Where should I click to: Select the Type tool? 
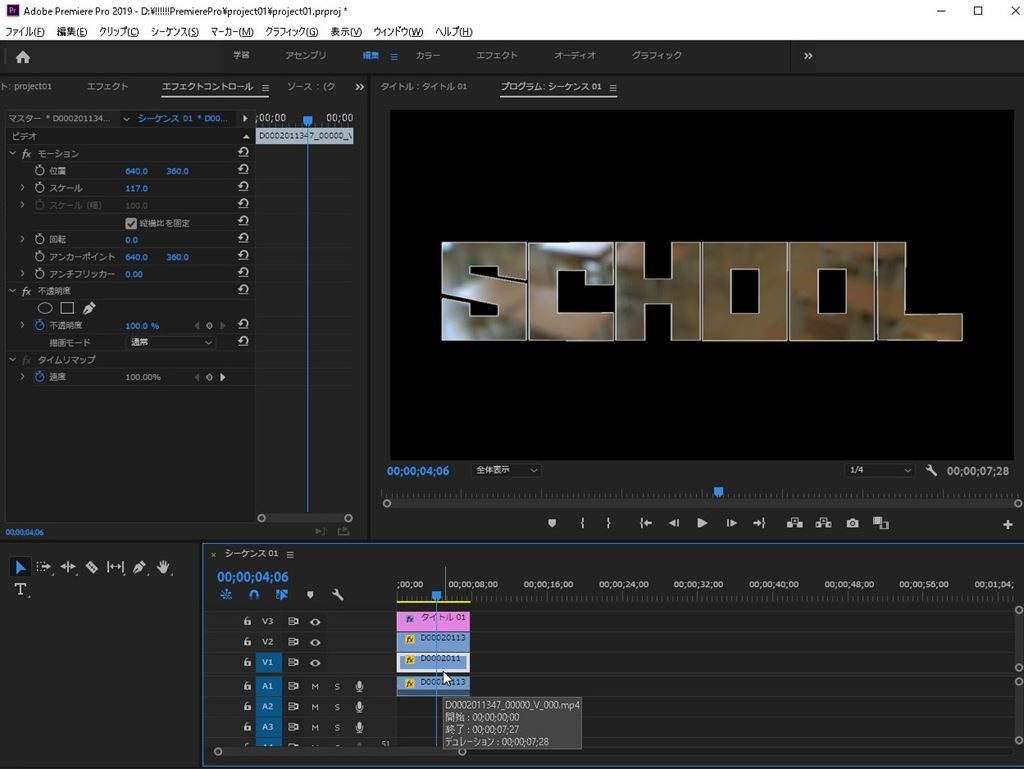[x=20, y=590]
